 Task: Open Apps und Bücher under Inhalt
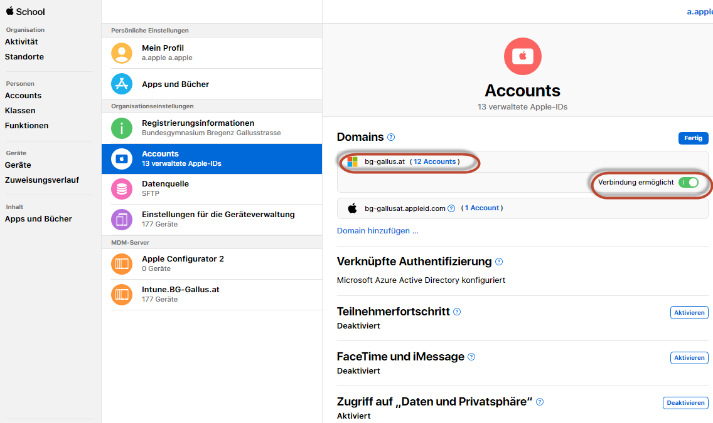(39, 219)
